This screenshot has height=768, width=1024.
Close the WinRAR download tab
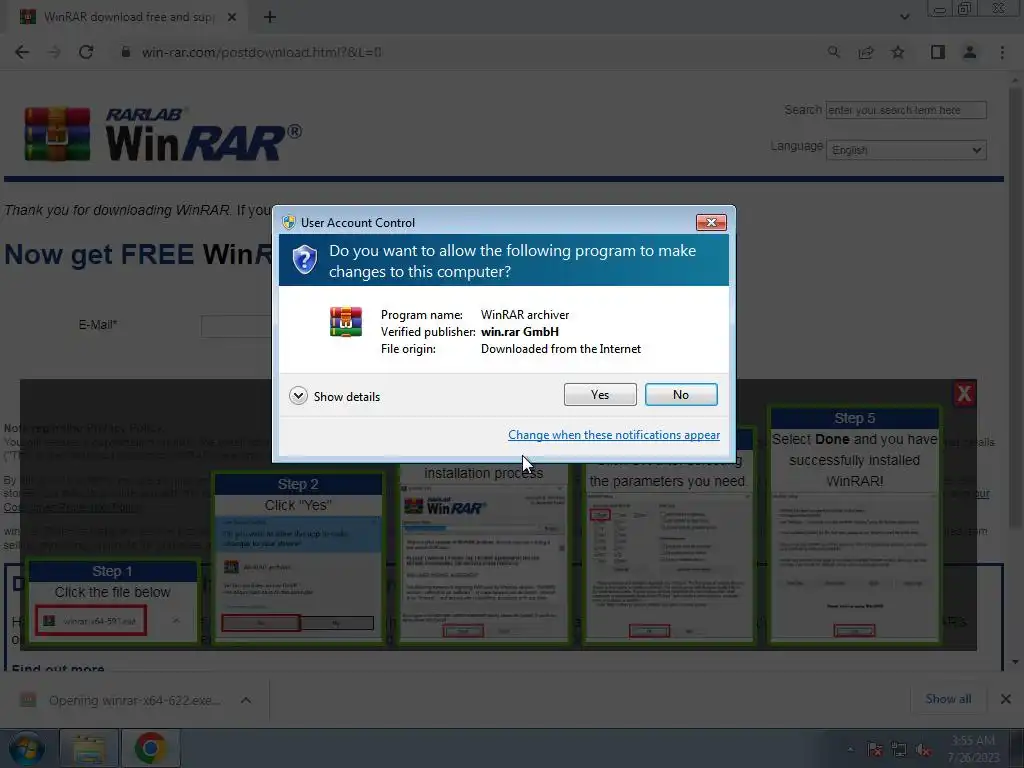pos(232,17)
